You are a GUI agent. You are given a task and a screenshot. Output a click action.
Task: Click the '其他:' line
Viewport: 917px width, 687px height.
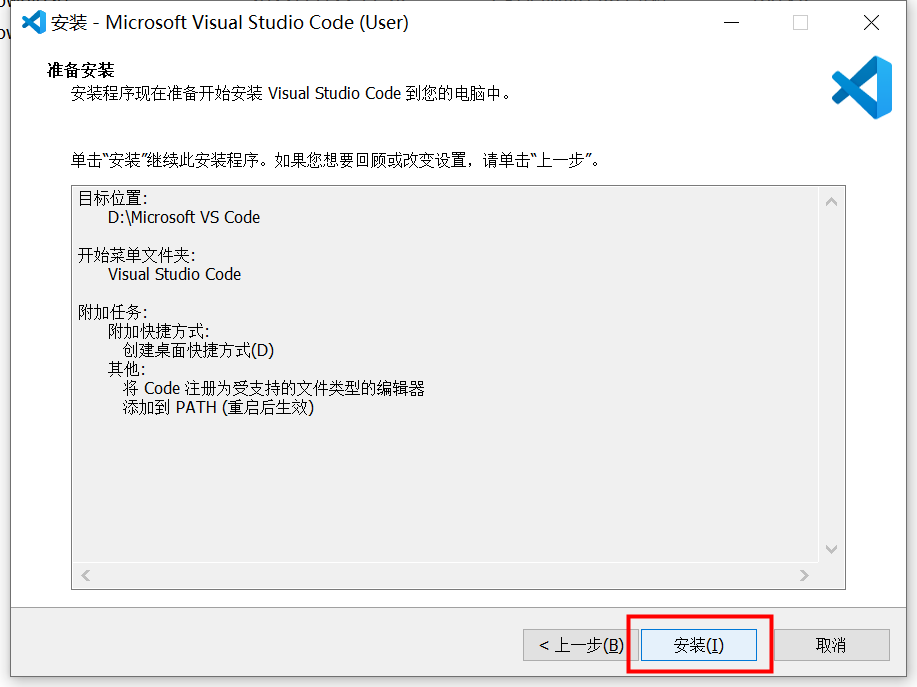[x=126, y=369]
